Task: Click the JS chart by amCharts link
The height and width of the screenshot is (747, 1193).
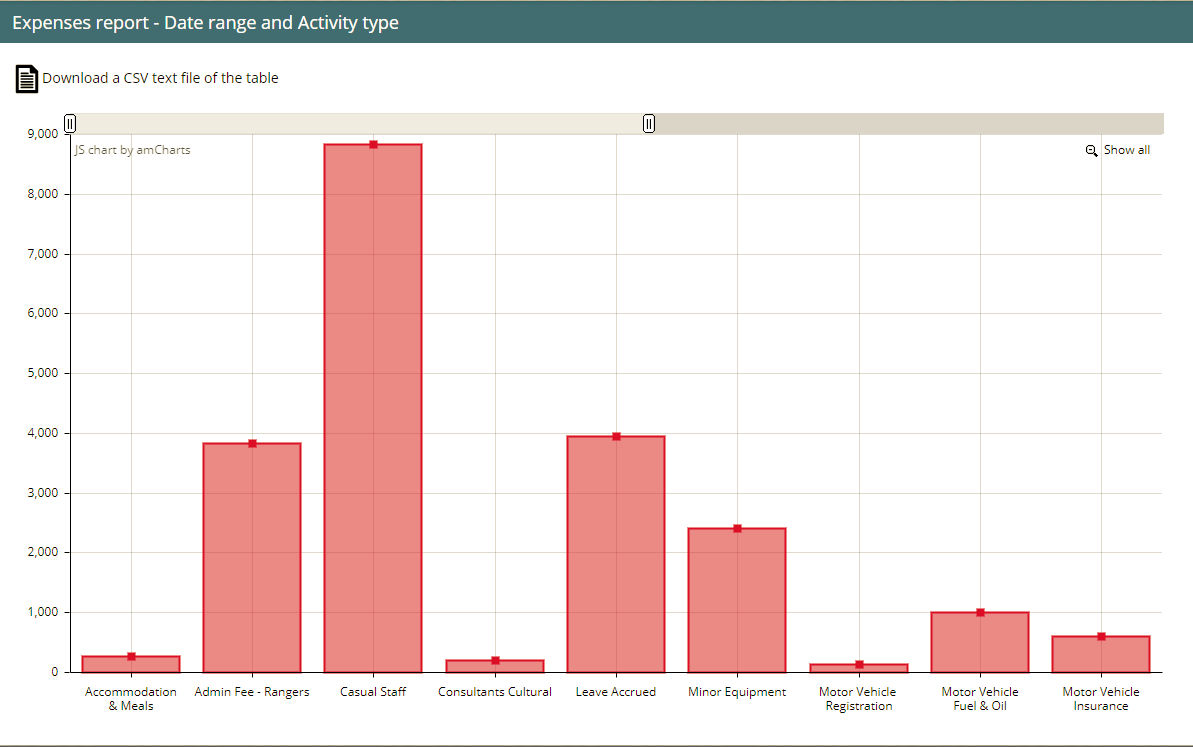Action: (132, 150)
